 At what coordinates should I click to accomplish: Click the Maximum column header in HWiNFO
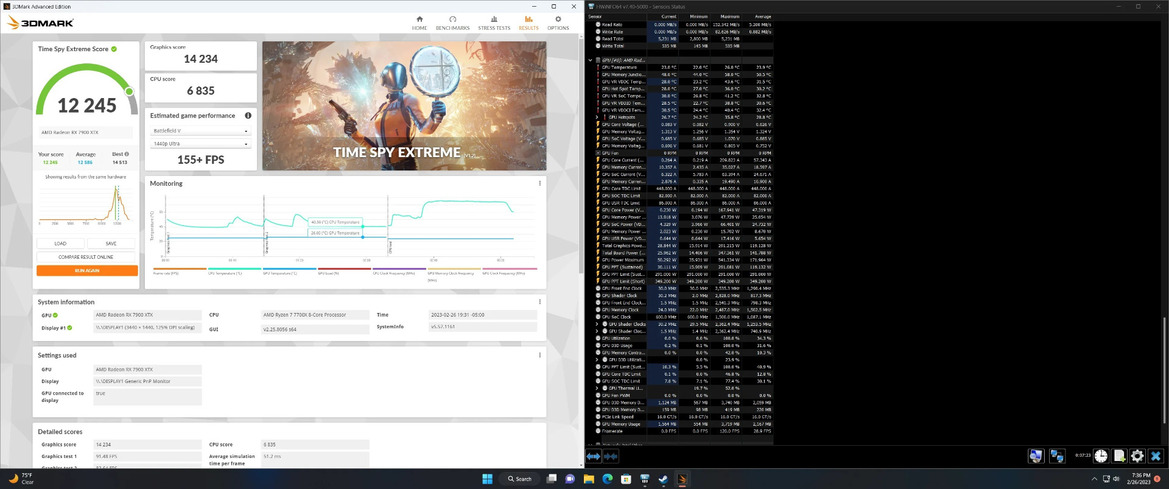(728, 16)
